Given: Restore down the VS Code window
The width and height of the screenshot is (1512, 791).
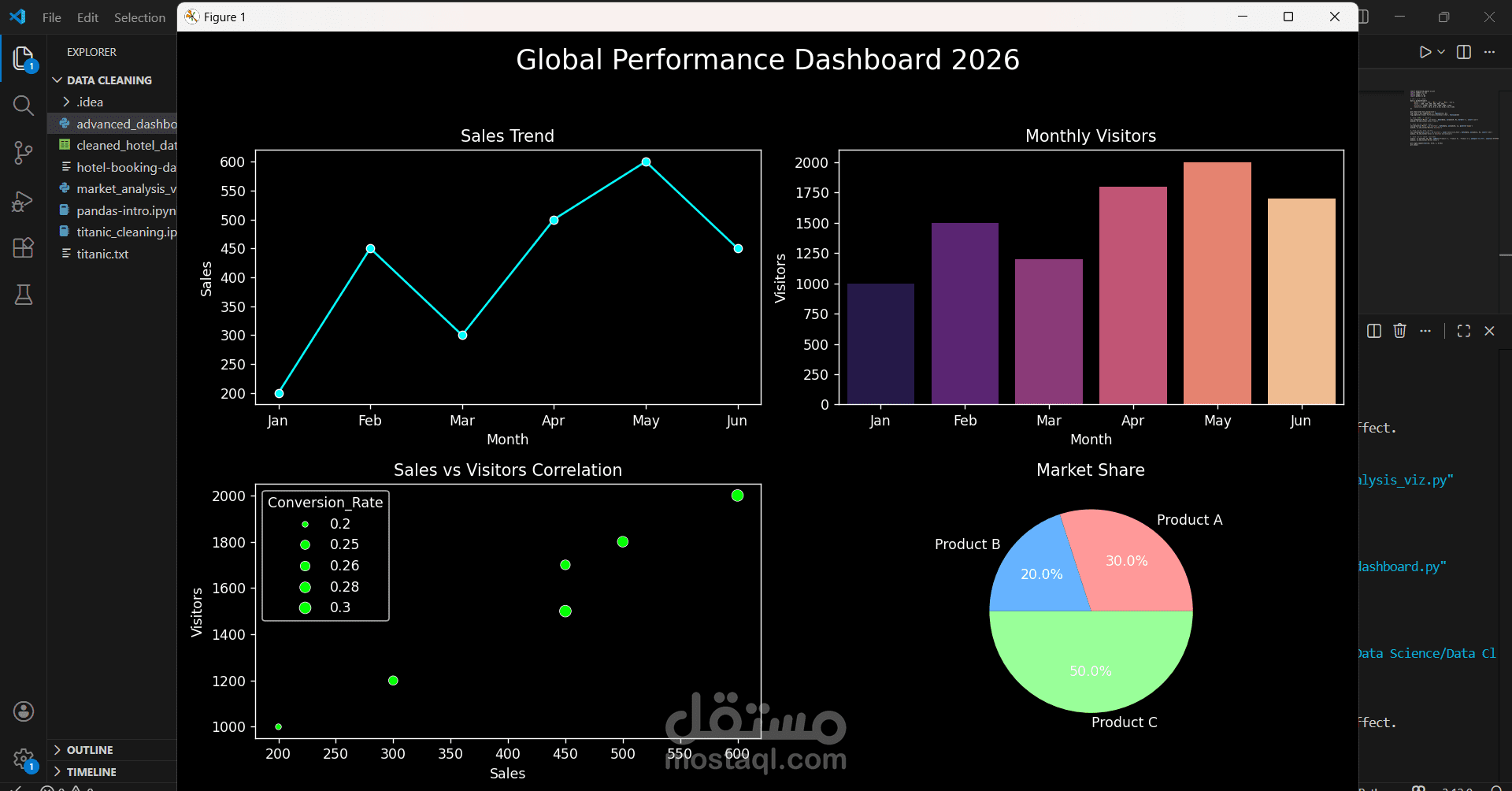Looking at the screenshot, I should 1443,17.
